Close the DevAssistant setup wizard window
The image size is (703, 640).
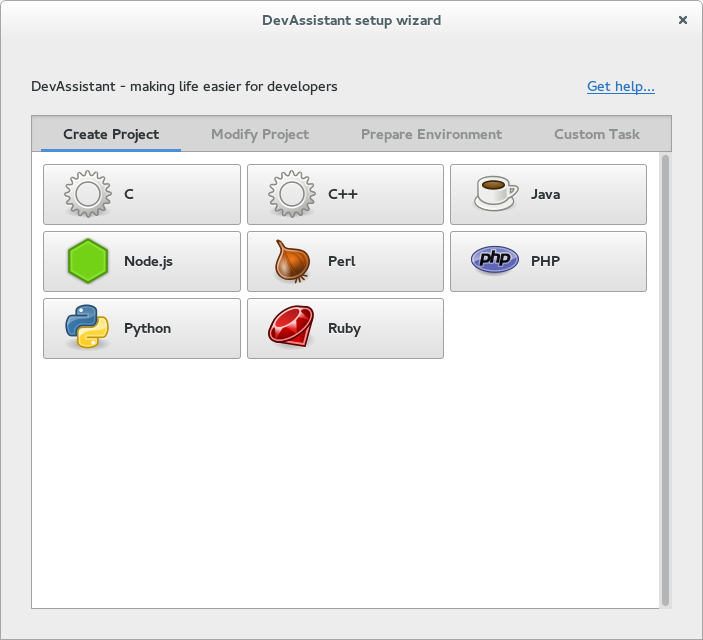683,20
